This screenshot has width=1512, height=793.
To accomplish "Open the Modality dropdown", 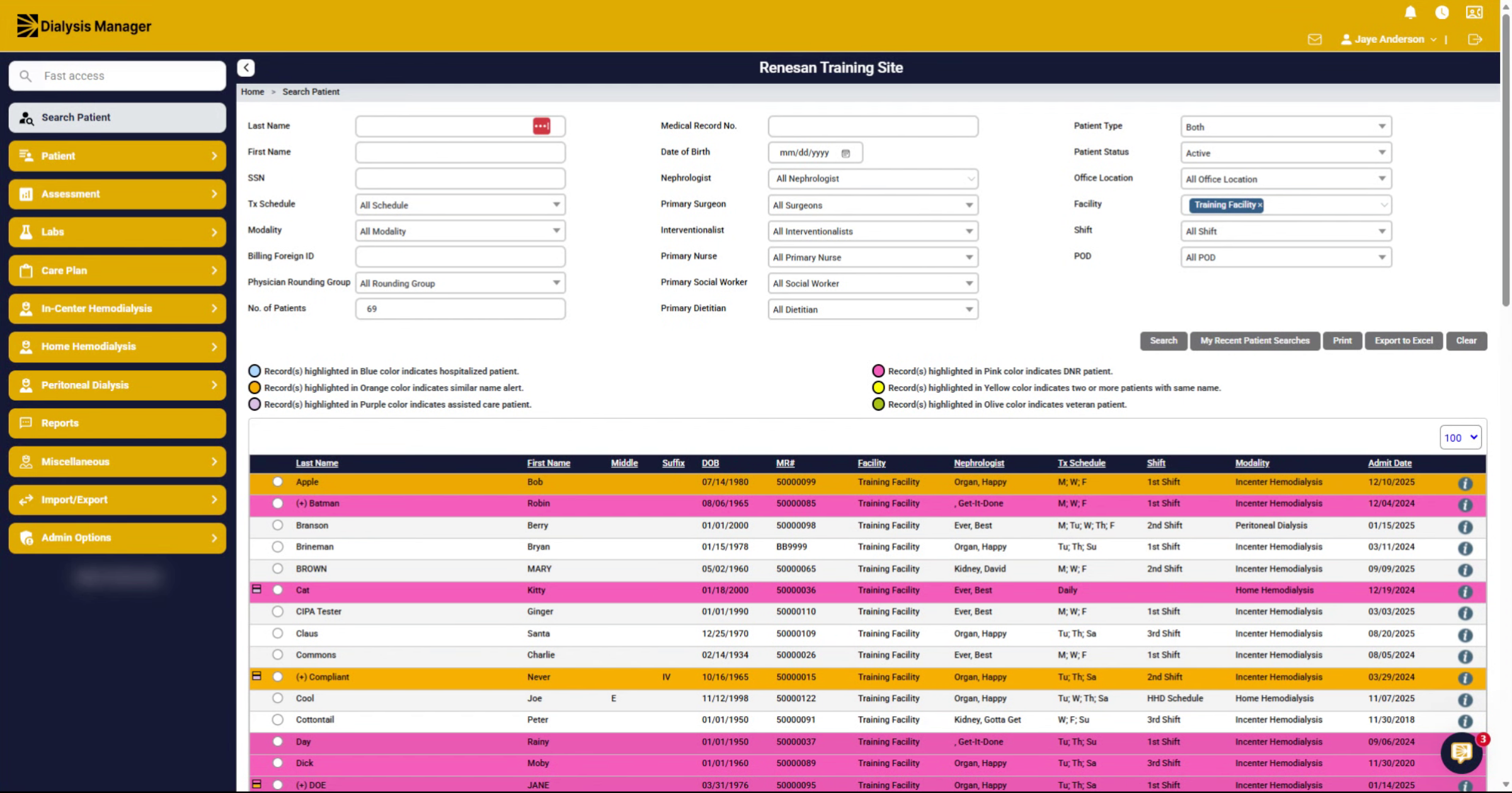I will (x=460, y=231).
